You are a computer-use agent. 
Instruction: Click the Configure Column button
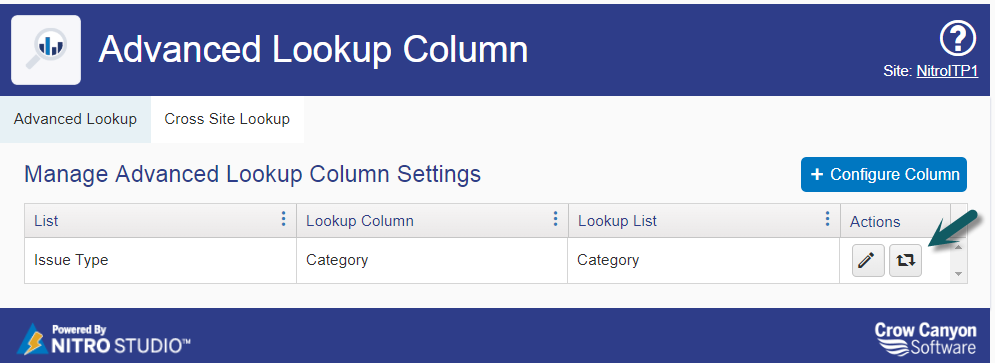pos(883,175)
